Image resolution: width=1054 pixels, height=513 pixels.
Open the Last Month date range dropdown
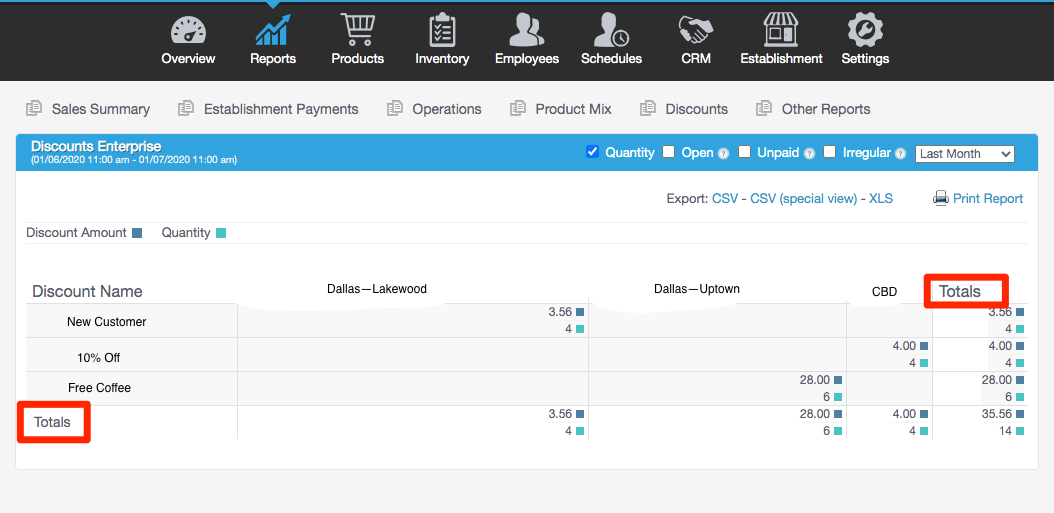(x=965, y=153)
